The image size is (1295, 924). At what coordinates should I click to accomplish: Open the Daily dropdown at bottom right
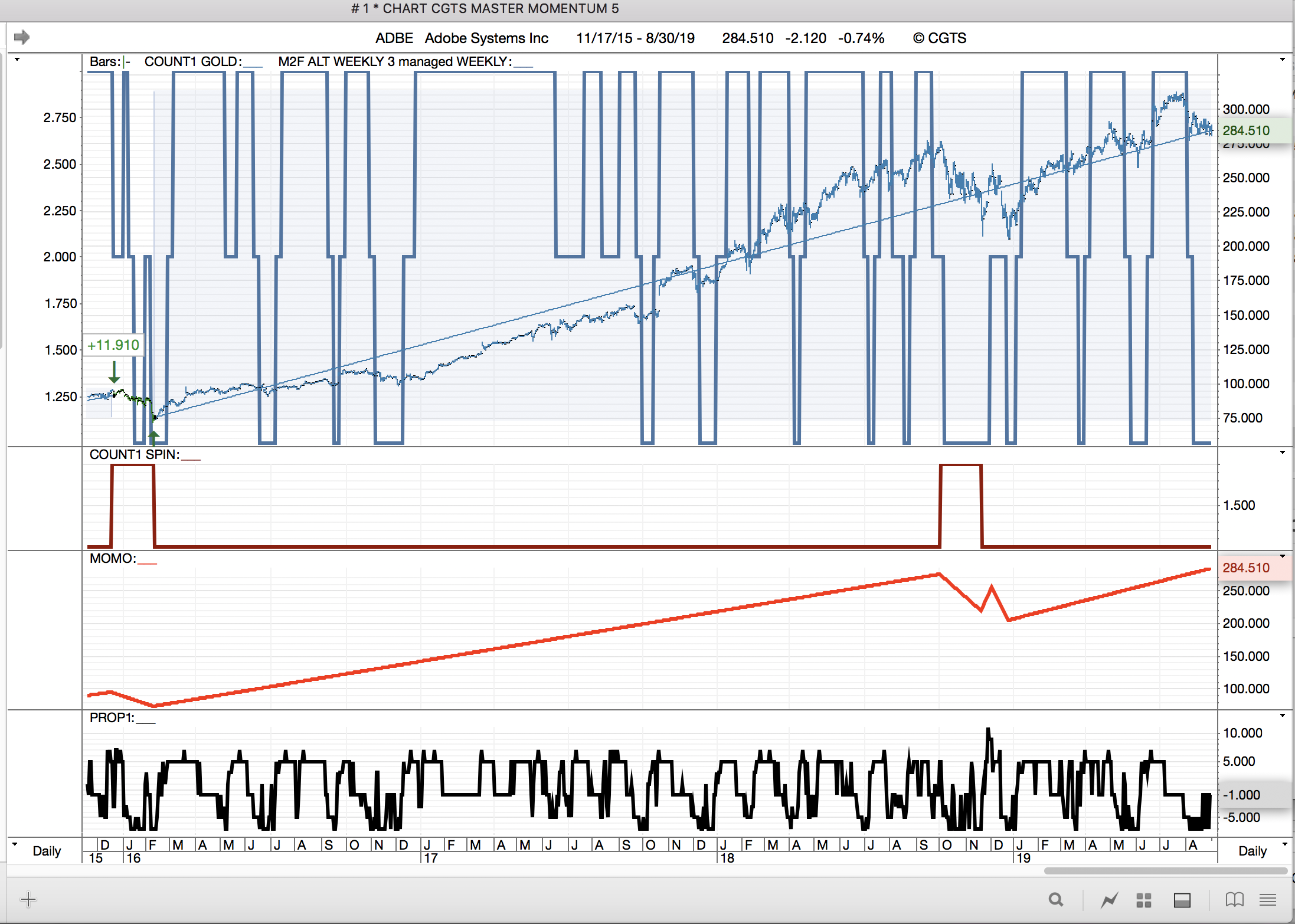(x=1253, y=851)
